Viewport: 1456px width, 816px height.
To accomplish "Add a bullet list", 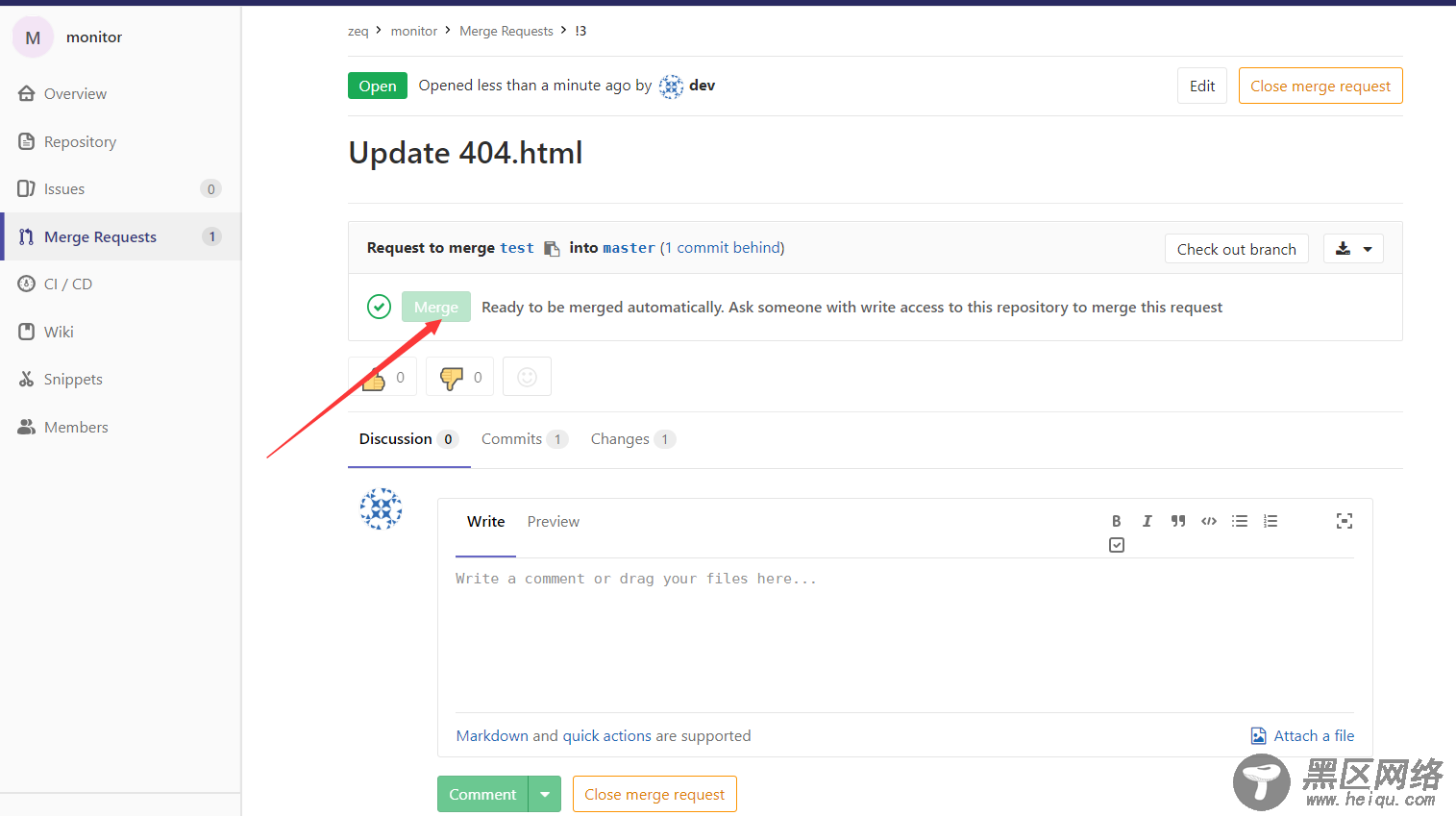I will (x=1240, y=521).
